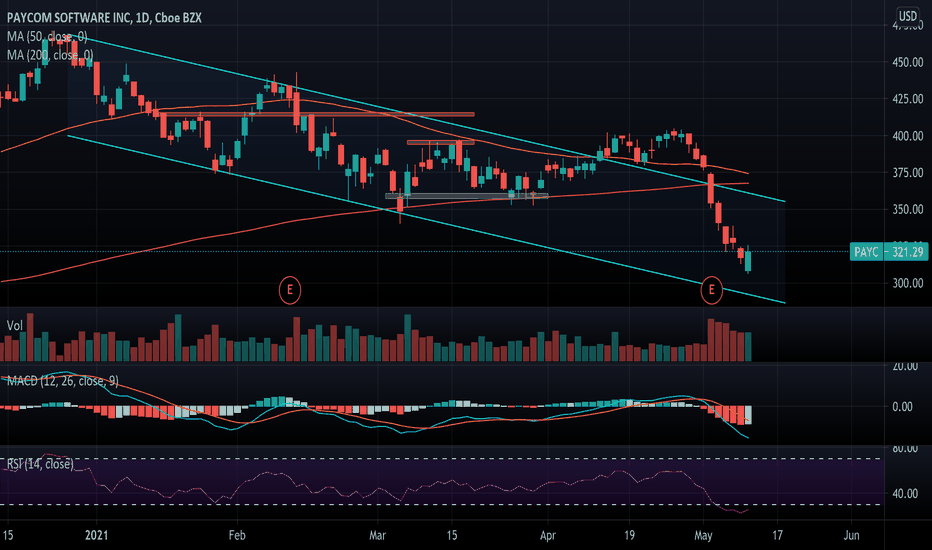This screenshot has width=932, height=550.
Task: Click the Feb date axis label
Action: 237,535
